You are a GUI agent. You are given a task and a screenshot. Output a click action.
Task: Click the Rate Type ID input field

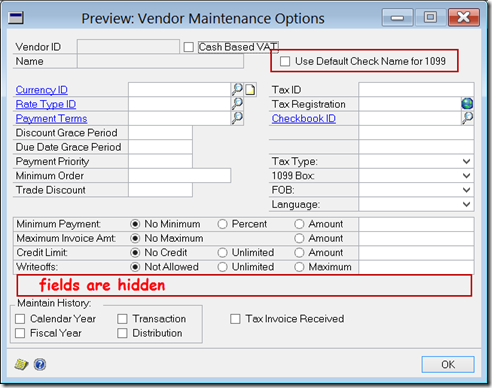click(x=179, y=104)
